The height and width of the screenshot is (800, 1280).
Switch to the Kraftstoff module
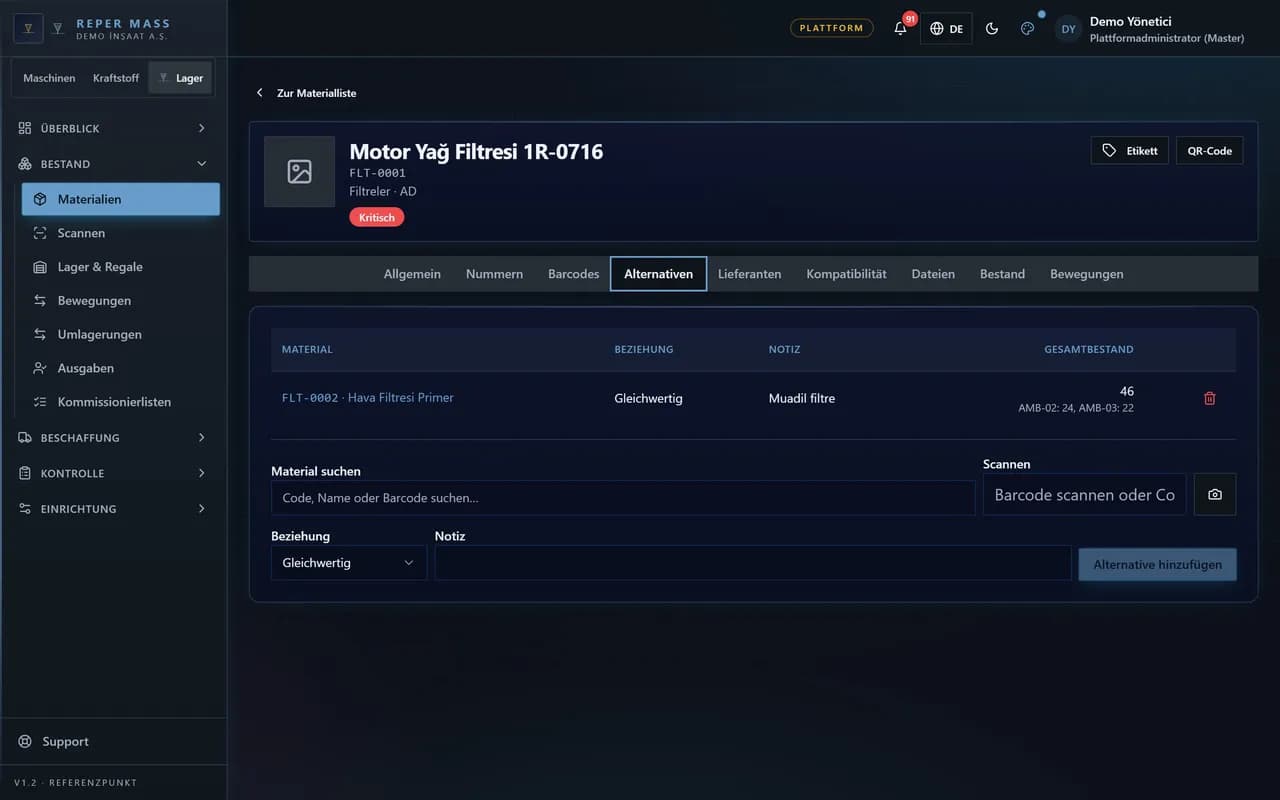[x=116, y=78]
